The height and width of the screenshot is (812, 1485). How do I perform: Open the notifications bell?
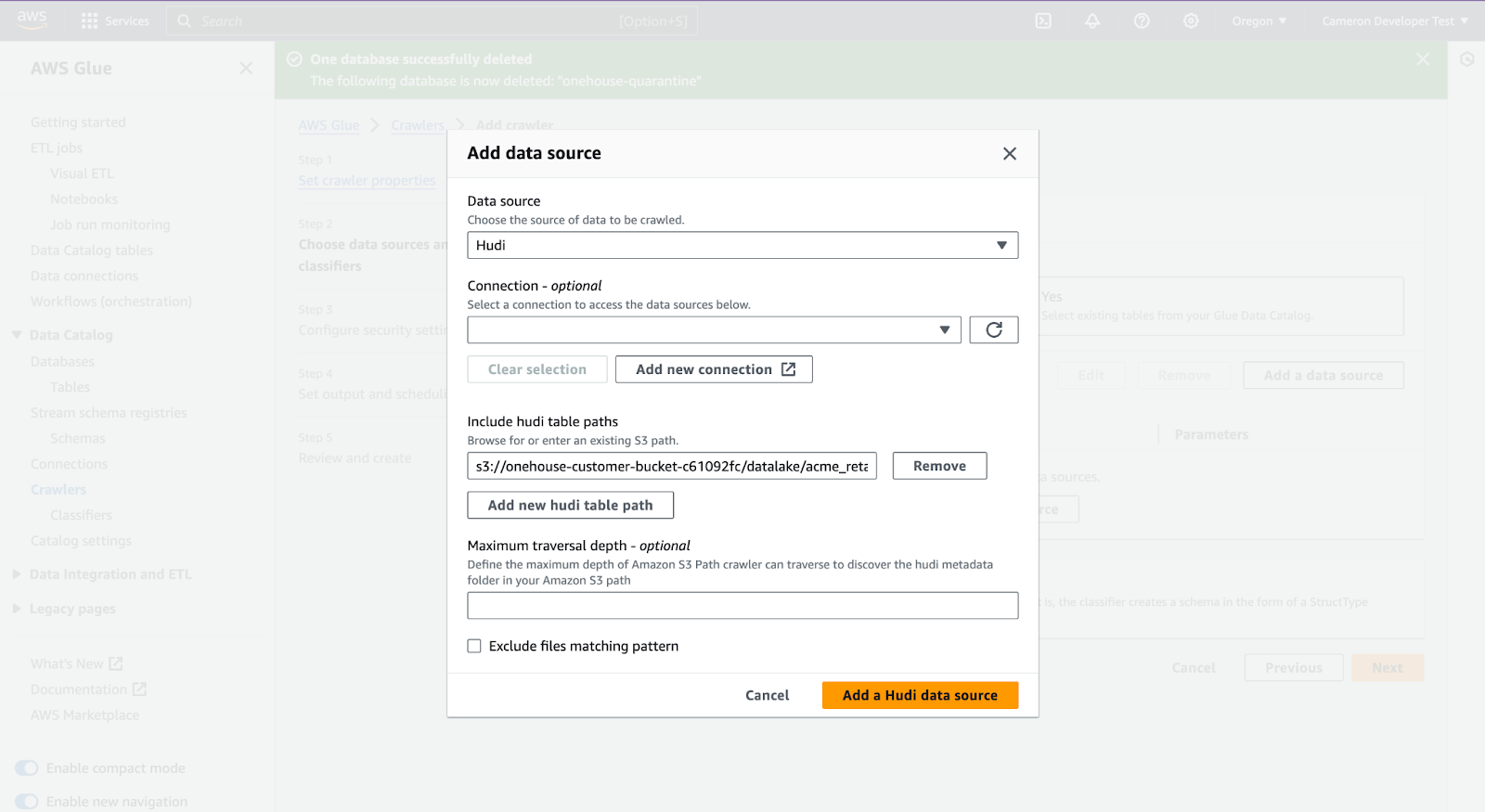click(x=1092, y=20)
